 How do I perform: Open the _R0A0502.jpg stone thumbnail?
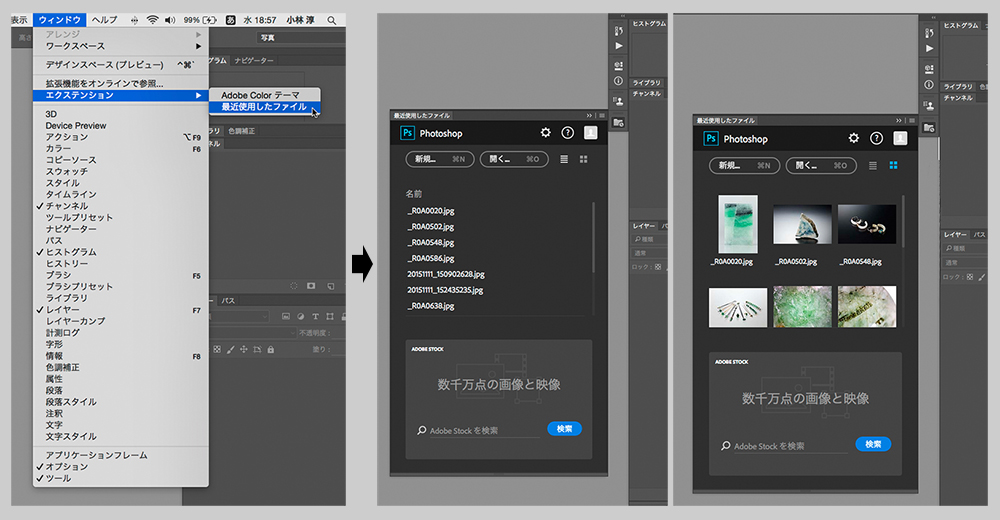[x=802, y=225]
